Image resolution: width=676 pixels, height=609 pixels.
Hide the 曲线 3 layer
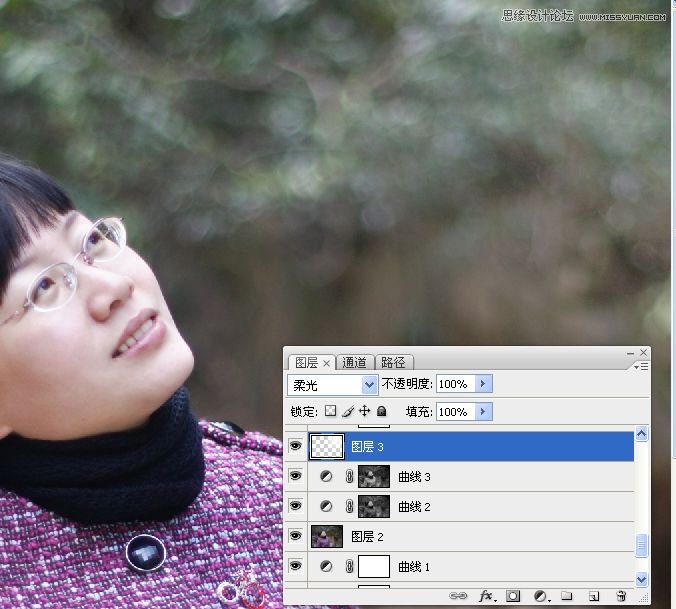click(x=296, y=476)
